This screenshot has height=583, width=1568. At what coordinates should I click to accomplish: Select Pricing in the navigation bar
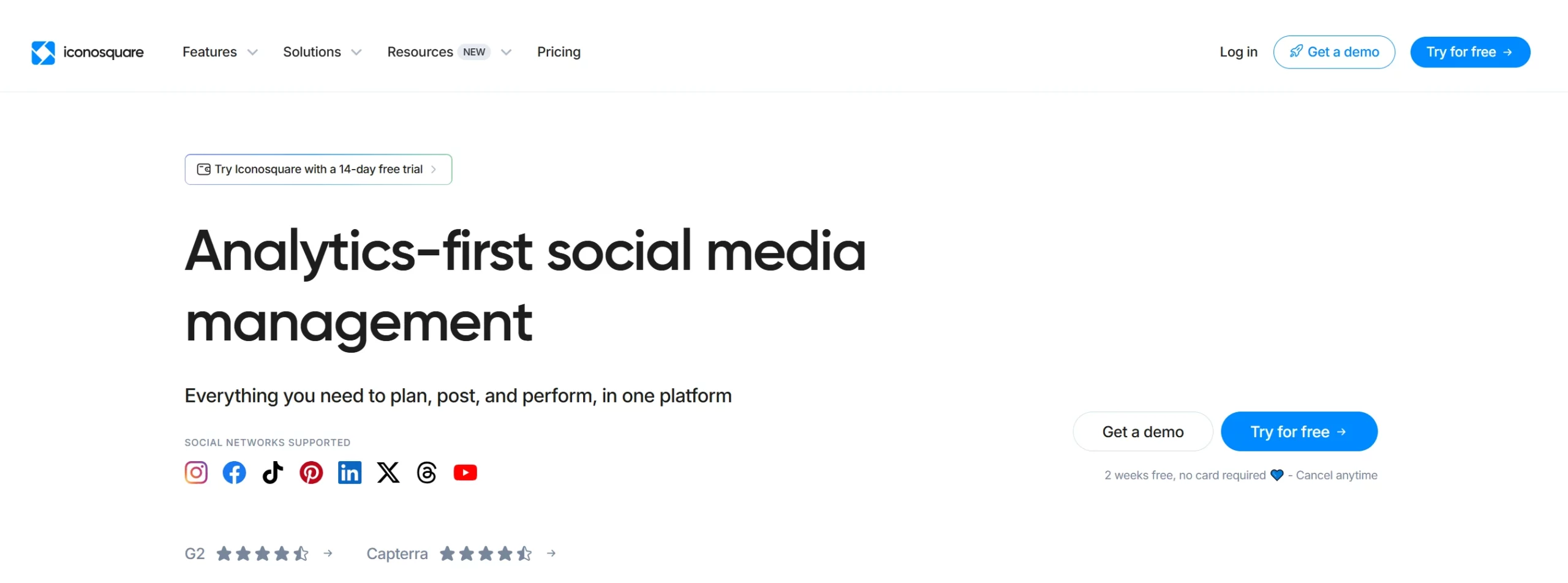tap(559, 52)
